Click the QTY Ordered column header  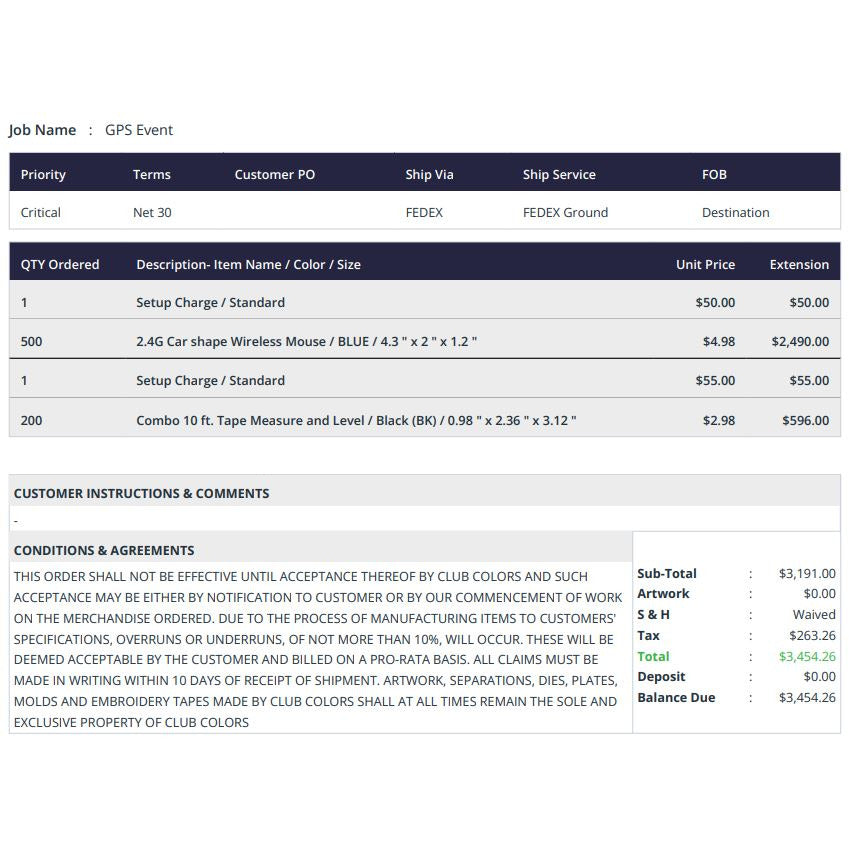click(60, 265)
